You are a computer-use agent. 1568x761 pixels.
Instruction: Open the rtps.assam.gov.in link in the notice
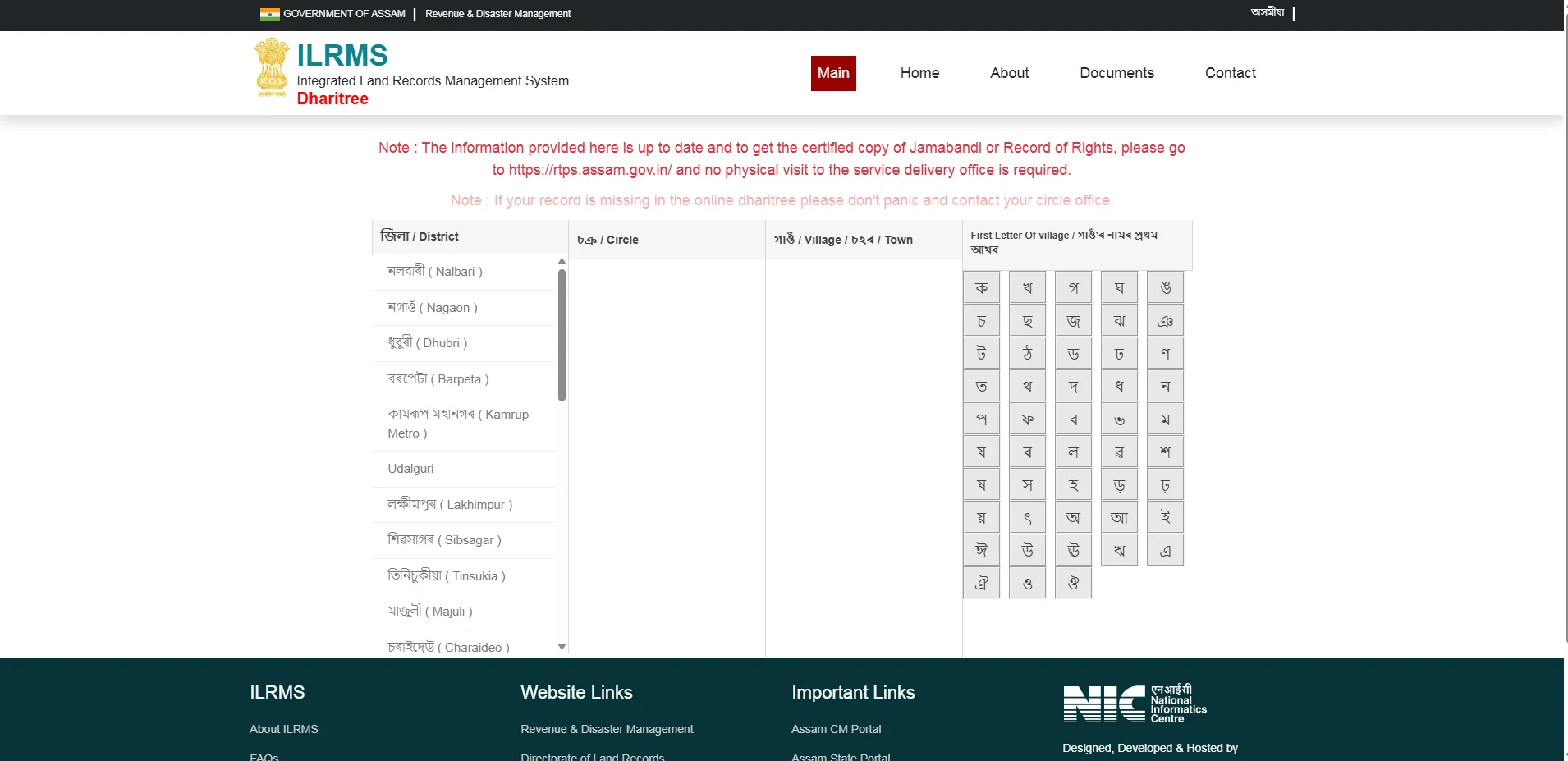click(x=589, y=170)
